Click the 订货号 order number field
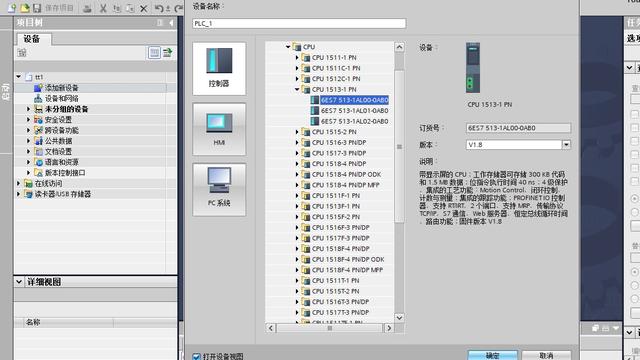640x360 pixels. (x=518, y=128)
